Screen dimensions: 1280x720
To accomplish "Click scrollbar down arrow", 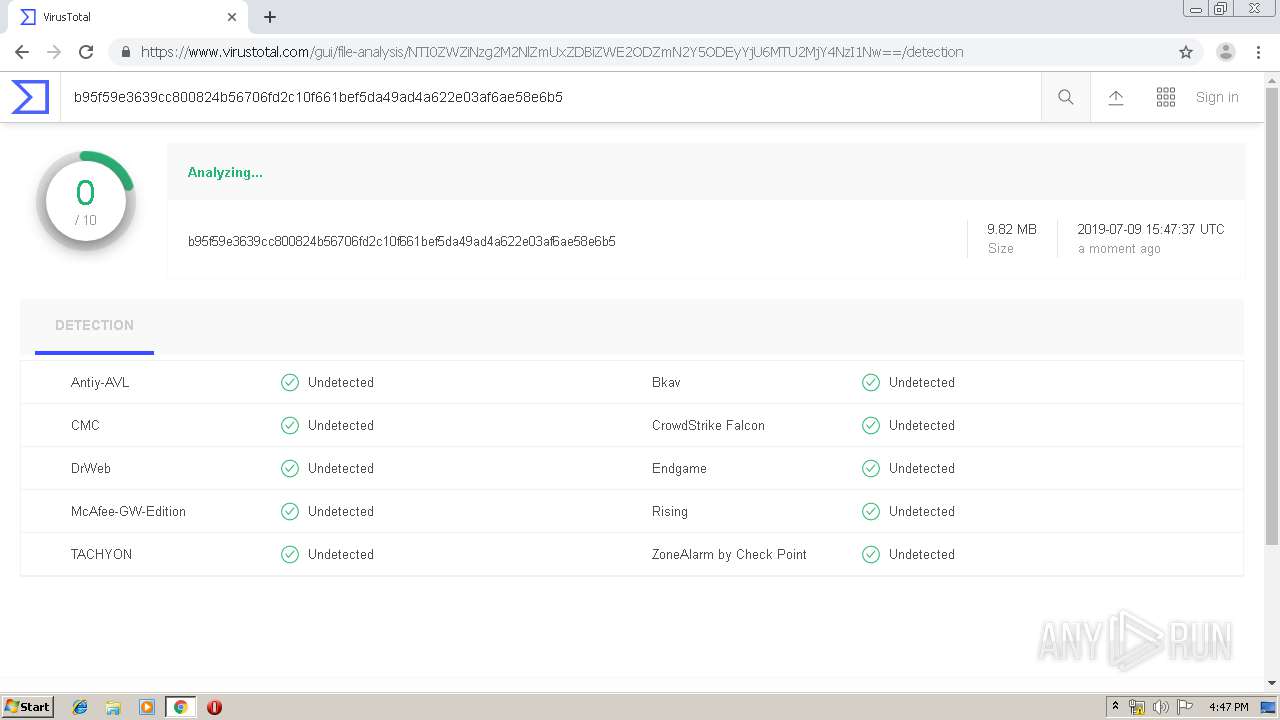I will coord(1272,684).
